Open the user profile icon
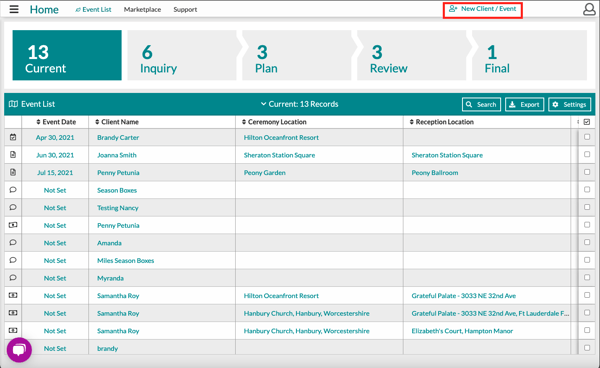This screenshot has height=368, width=600. click(589, 9)
